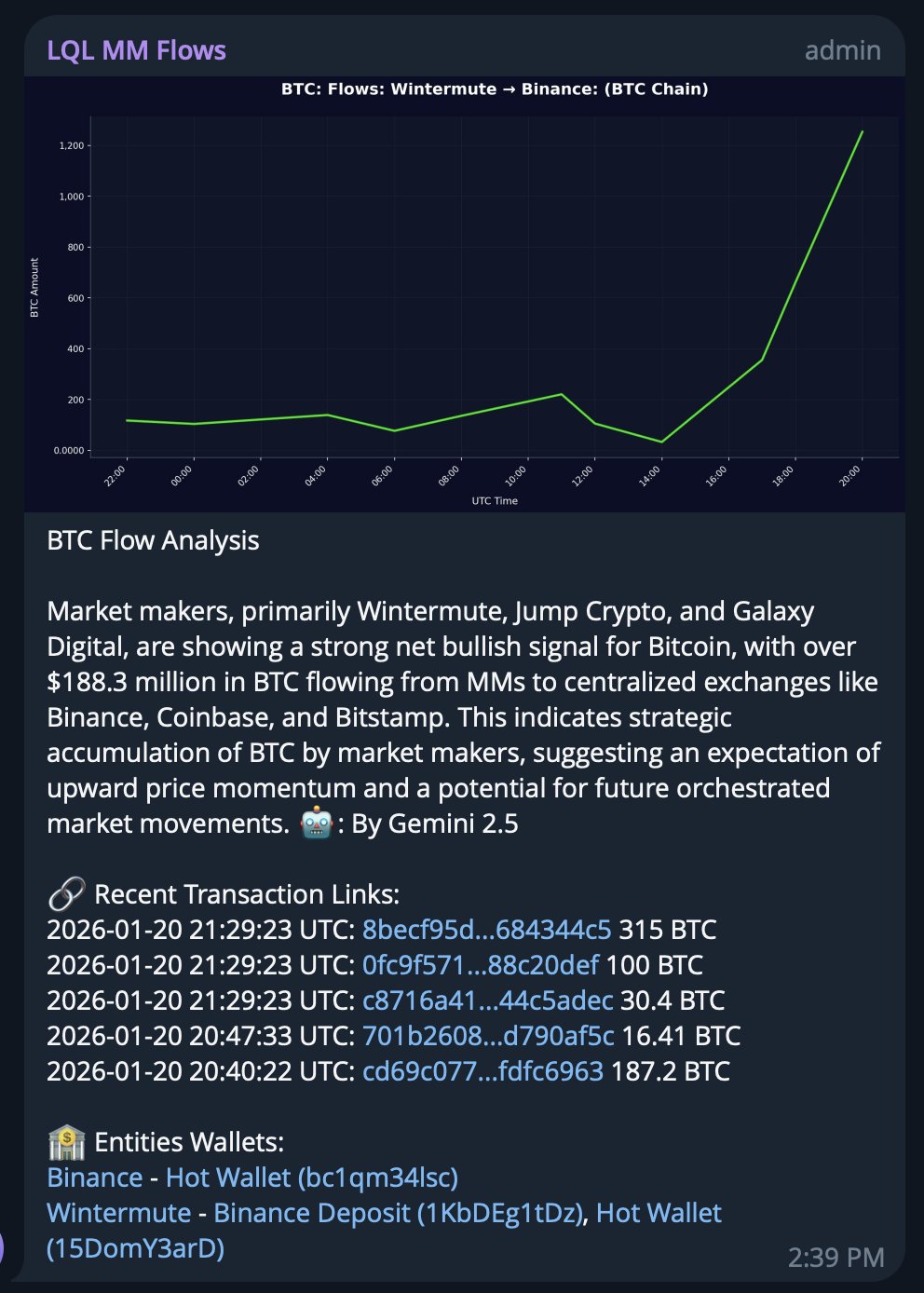
Task: Click the bank emoji beside Entities Wallets
Action: click(66, 1142)
